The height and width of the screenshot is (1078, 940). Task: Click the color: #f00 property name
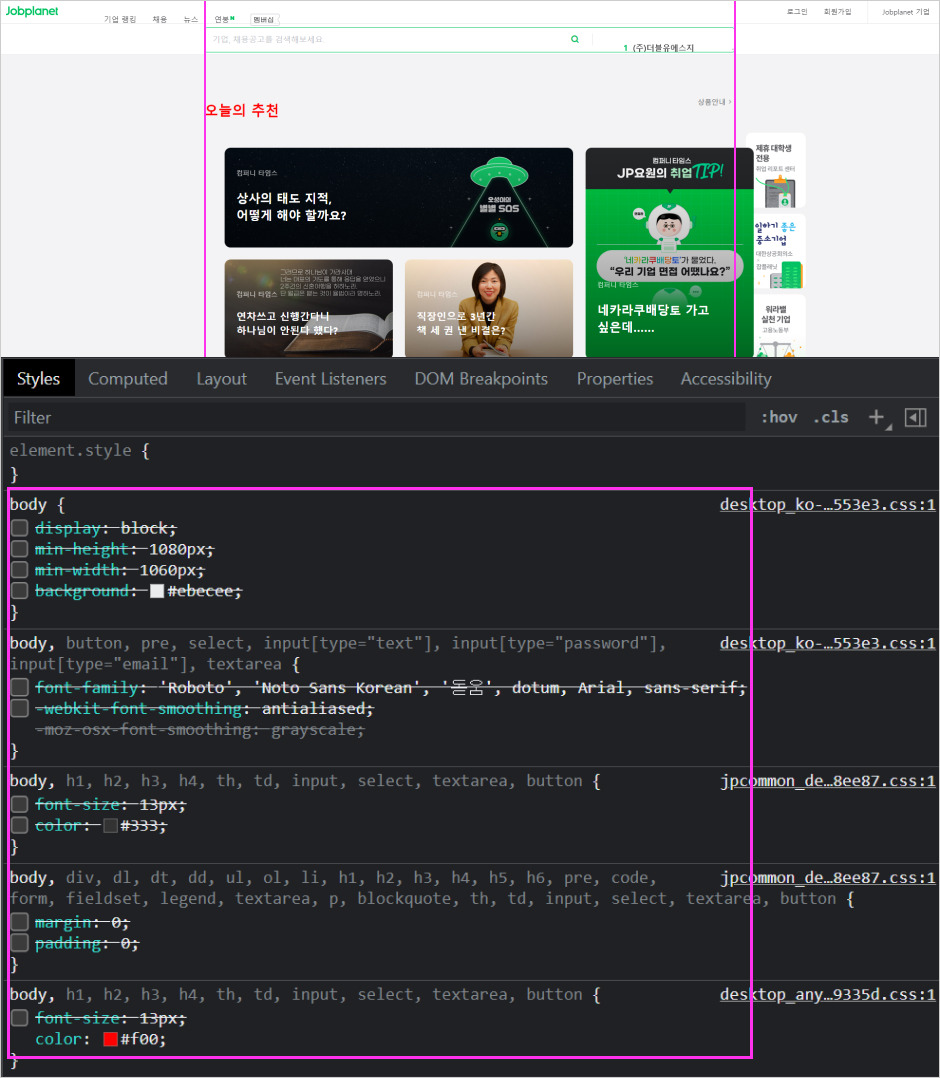click(58, 1039)
